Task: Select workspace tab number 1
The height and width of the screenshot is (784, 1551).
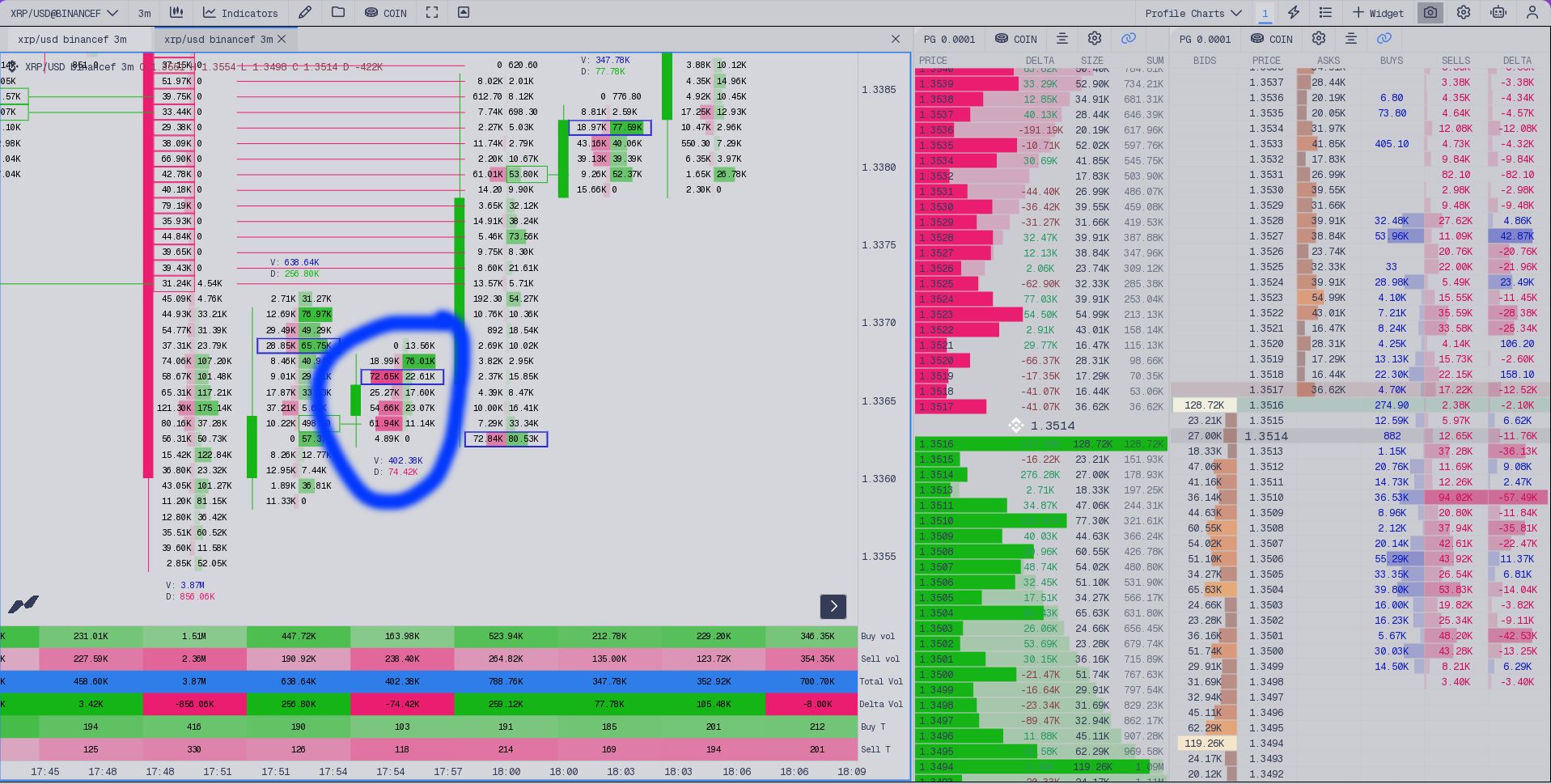Action: (x=1265, y=13)
